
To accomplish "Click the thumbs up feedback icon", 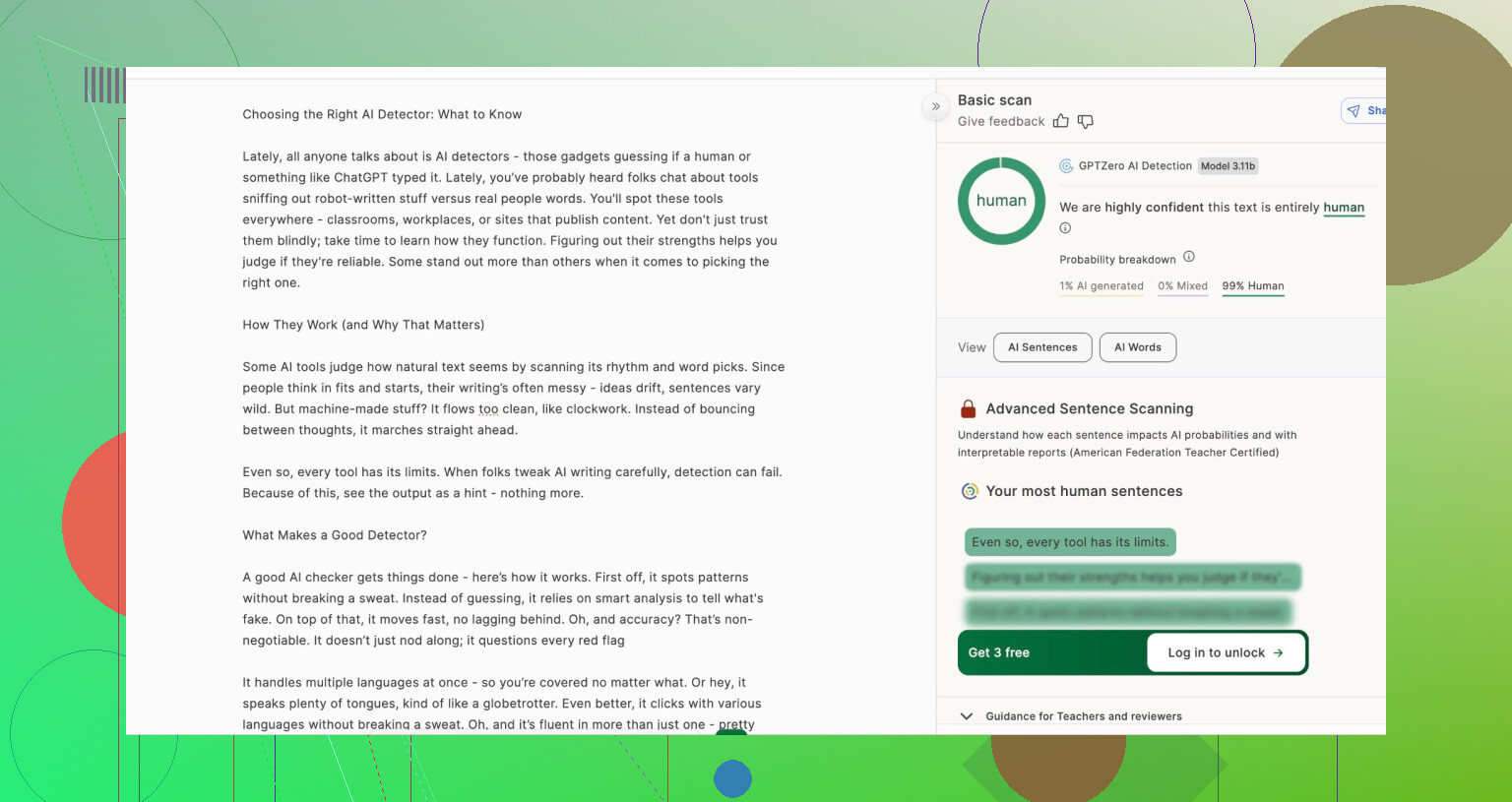I will [1060, 121].
